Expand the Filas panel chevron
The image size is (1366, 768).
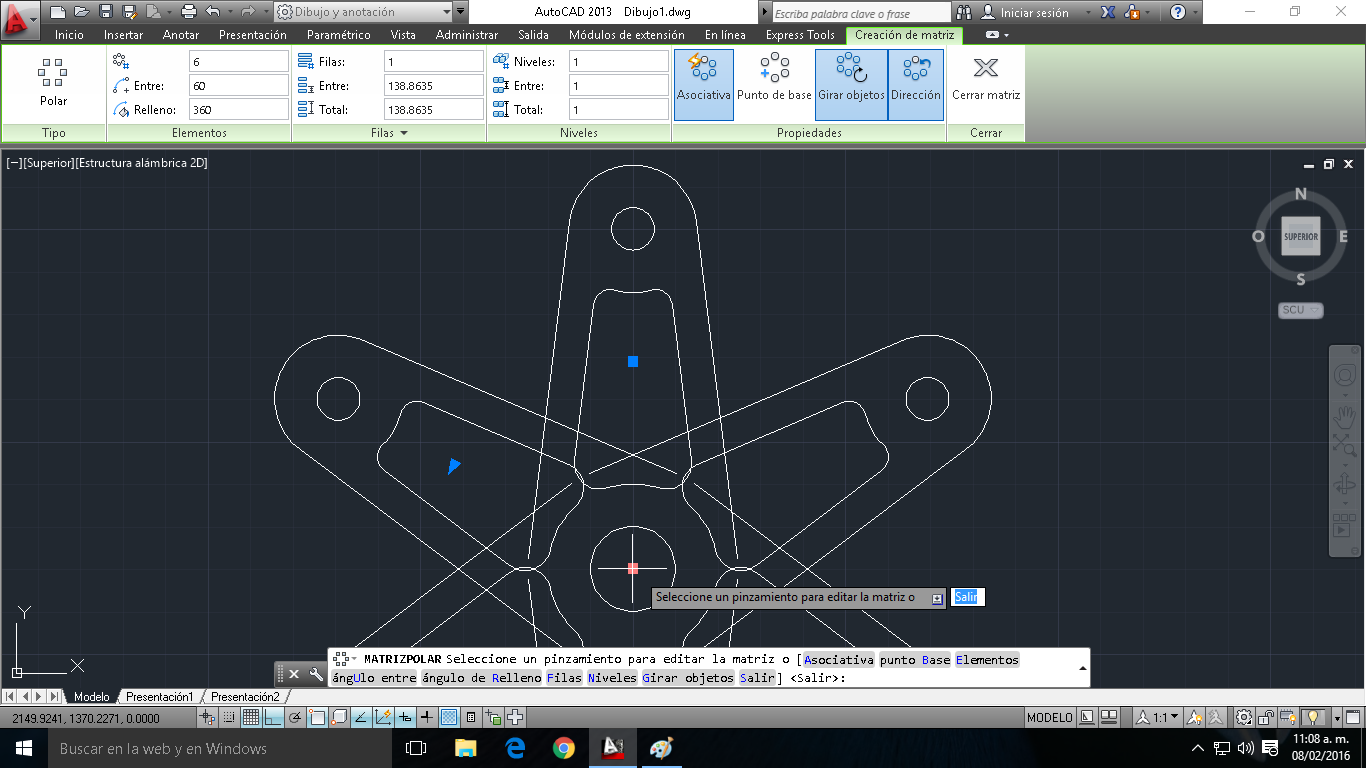click(403, 133)
